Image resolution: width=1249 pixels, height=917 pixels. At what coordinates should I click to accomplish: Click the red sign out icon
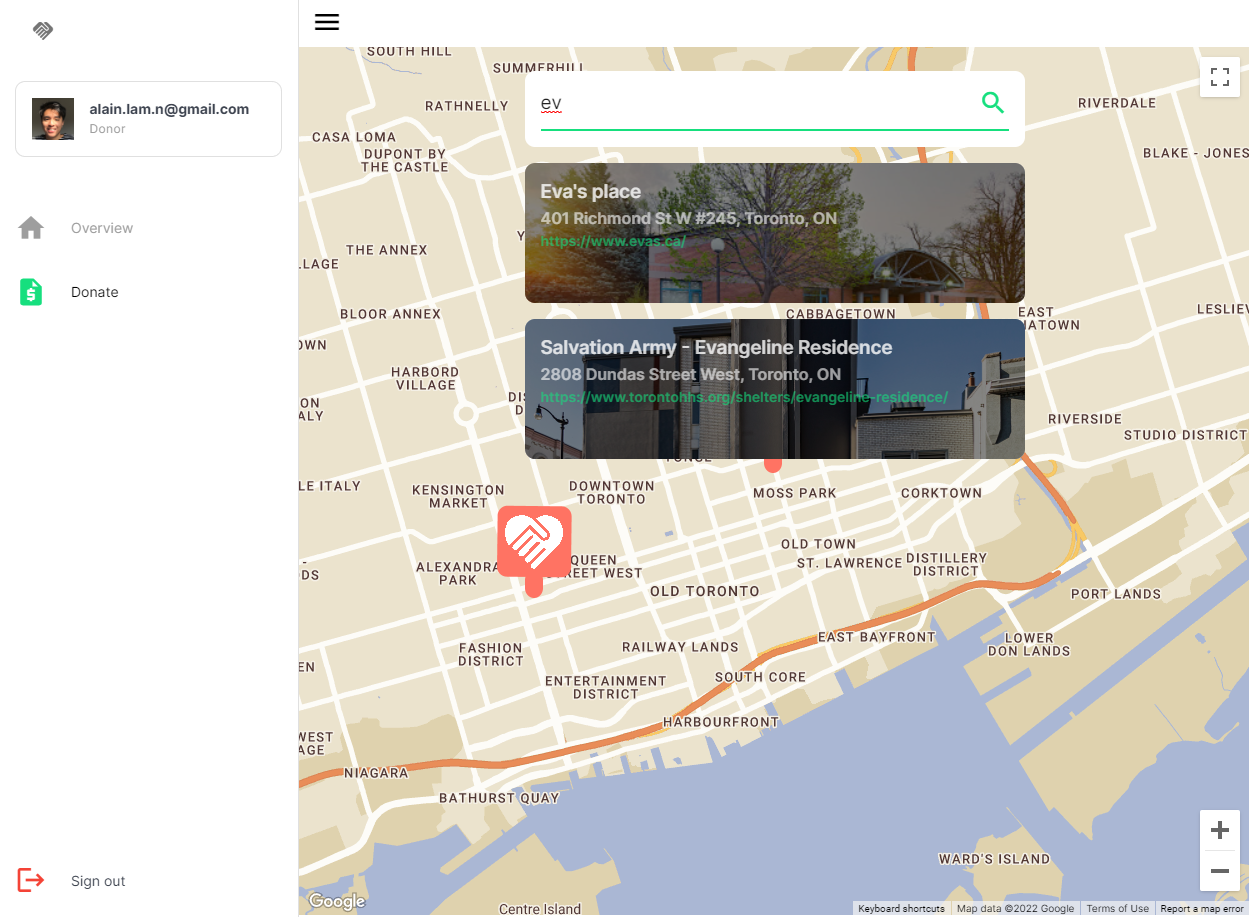point(31,880)
